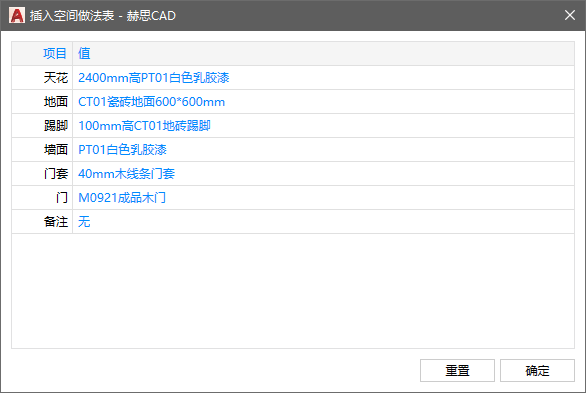The width and height of the screenshot is (586, 393).
Task: Confirm with the 确定 button
Action: (537, 371)
